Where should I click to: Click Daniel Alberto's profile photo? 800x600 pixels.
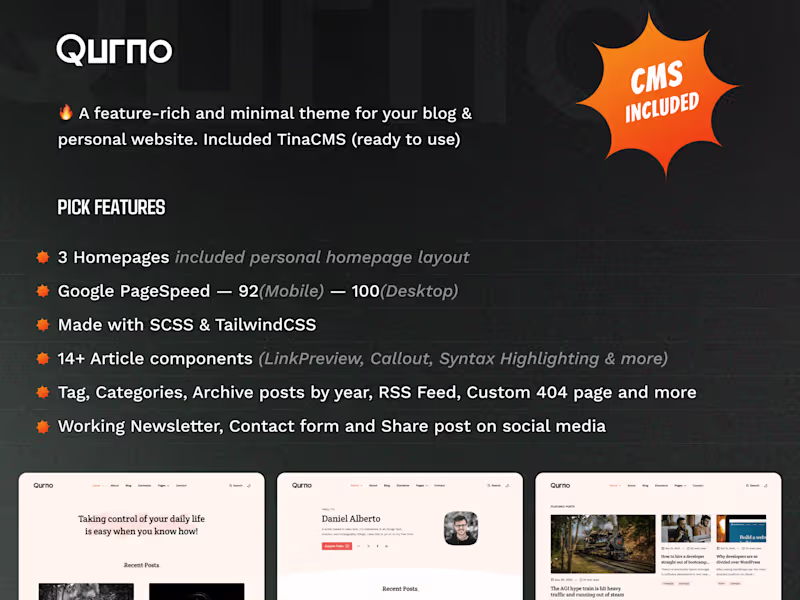pos(461,528)
